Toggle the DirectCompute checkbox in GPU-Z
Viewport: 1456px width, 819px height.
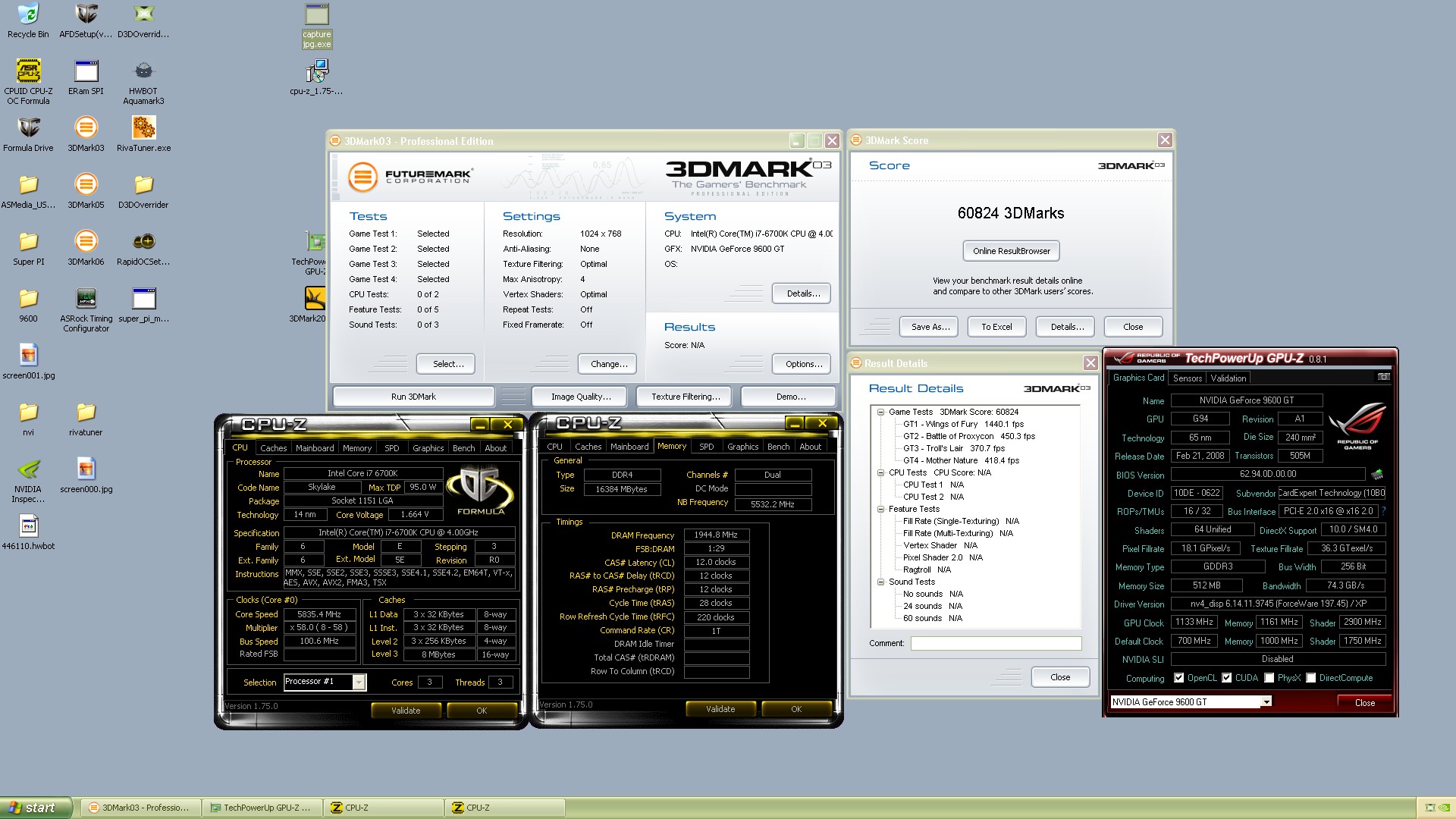[x=1310, y=678]
